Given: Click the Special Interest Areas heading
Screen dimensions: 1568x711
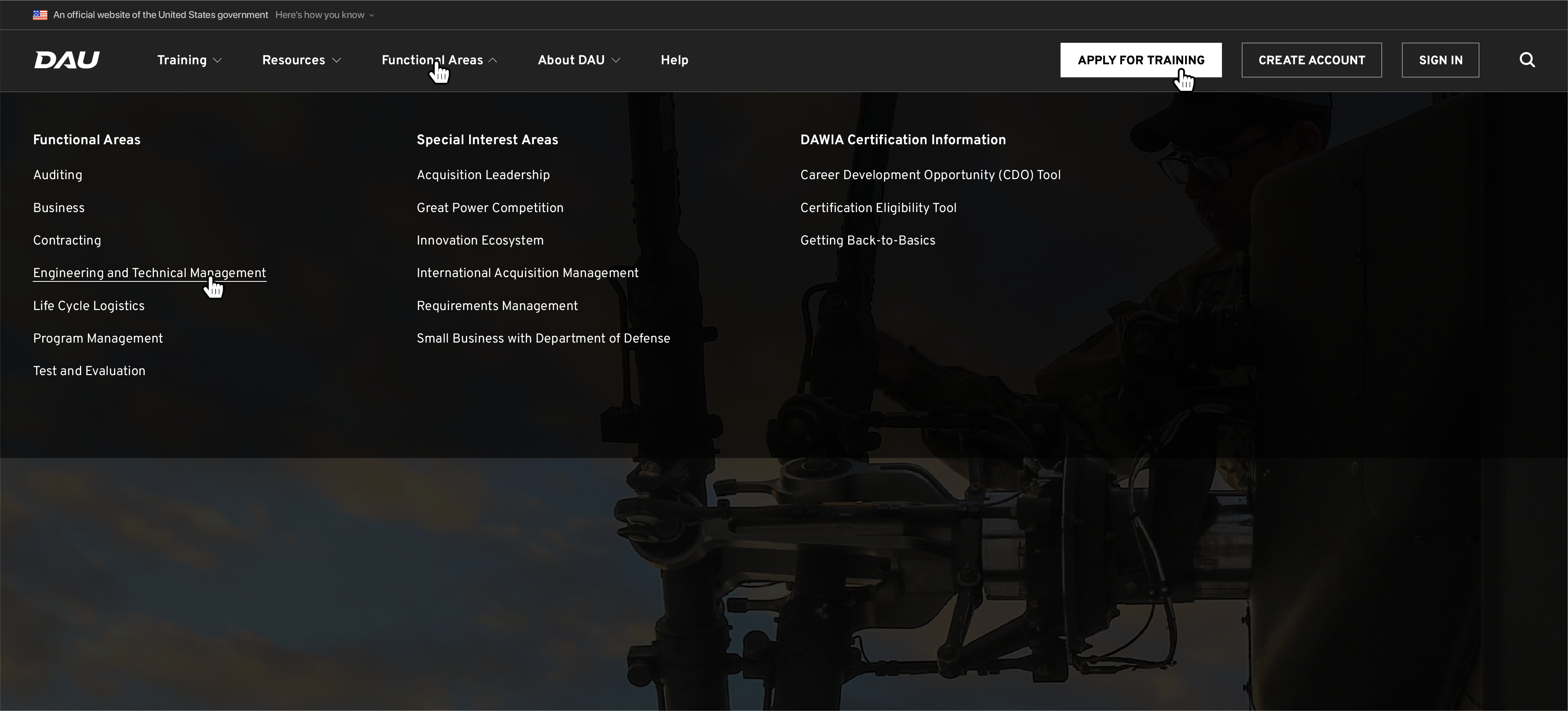Looking at the screenshot, I should pos(488,140).
